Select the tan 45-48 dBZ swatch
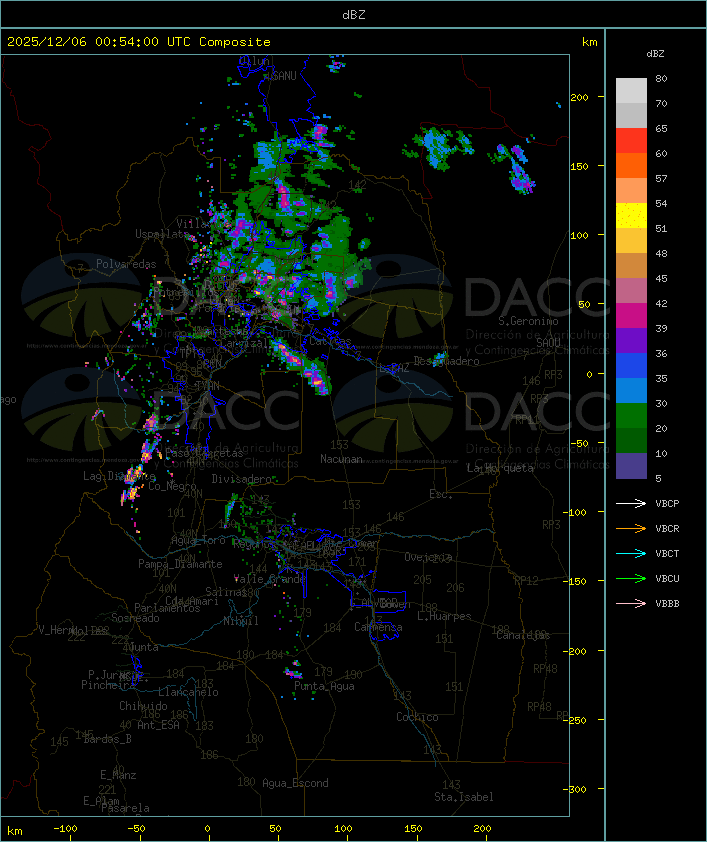707x842 pixels. (x=631, y=266)
